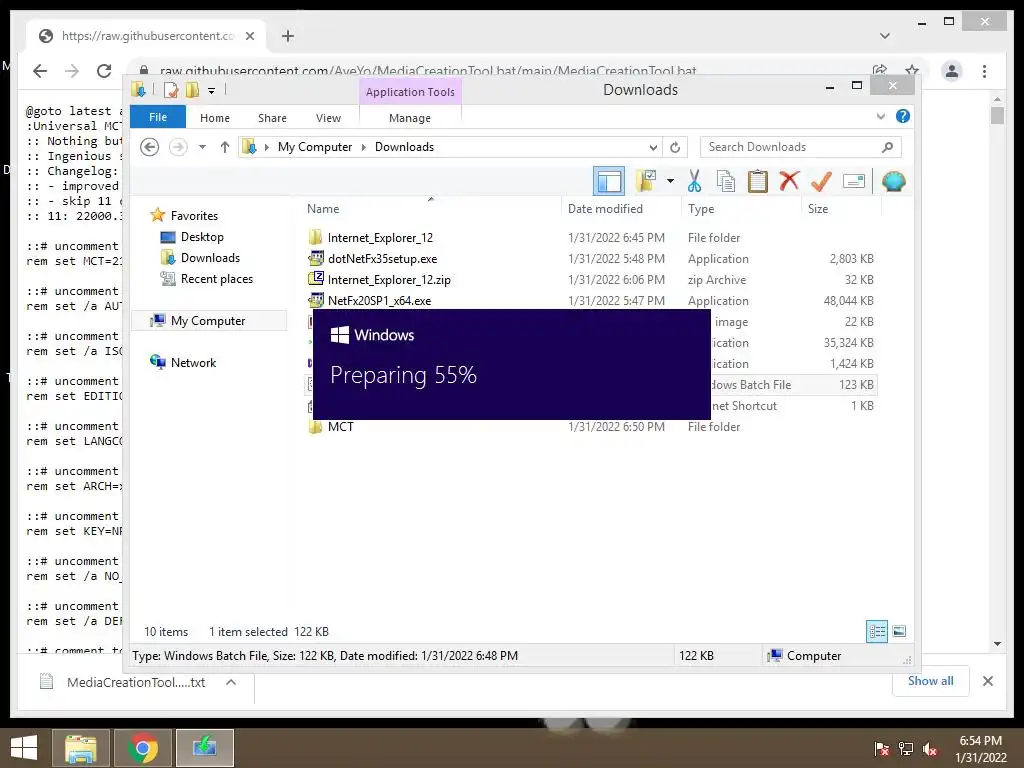Expand the ribbon with the chevron
The width and height of the screenshot is (1024, 768).
pyautogui.click(x=880, y=116)
